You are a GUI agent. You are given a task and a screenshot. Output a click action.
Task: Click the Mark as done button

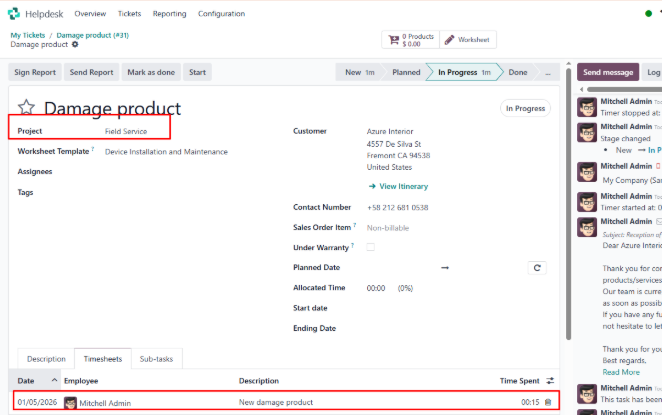pos(150,73)
